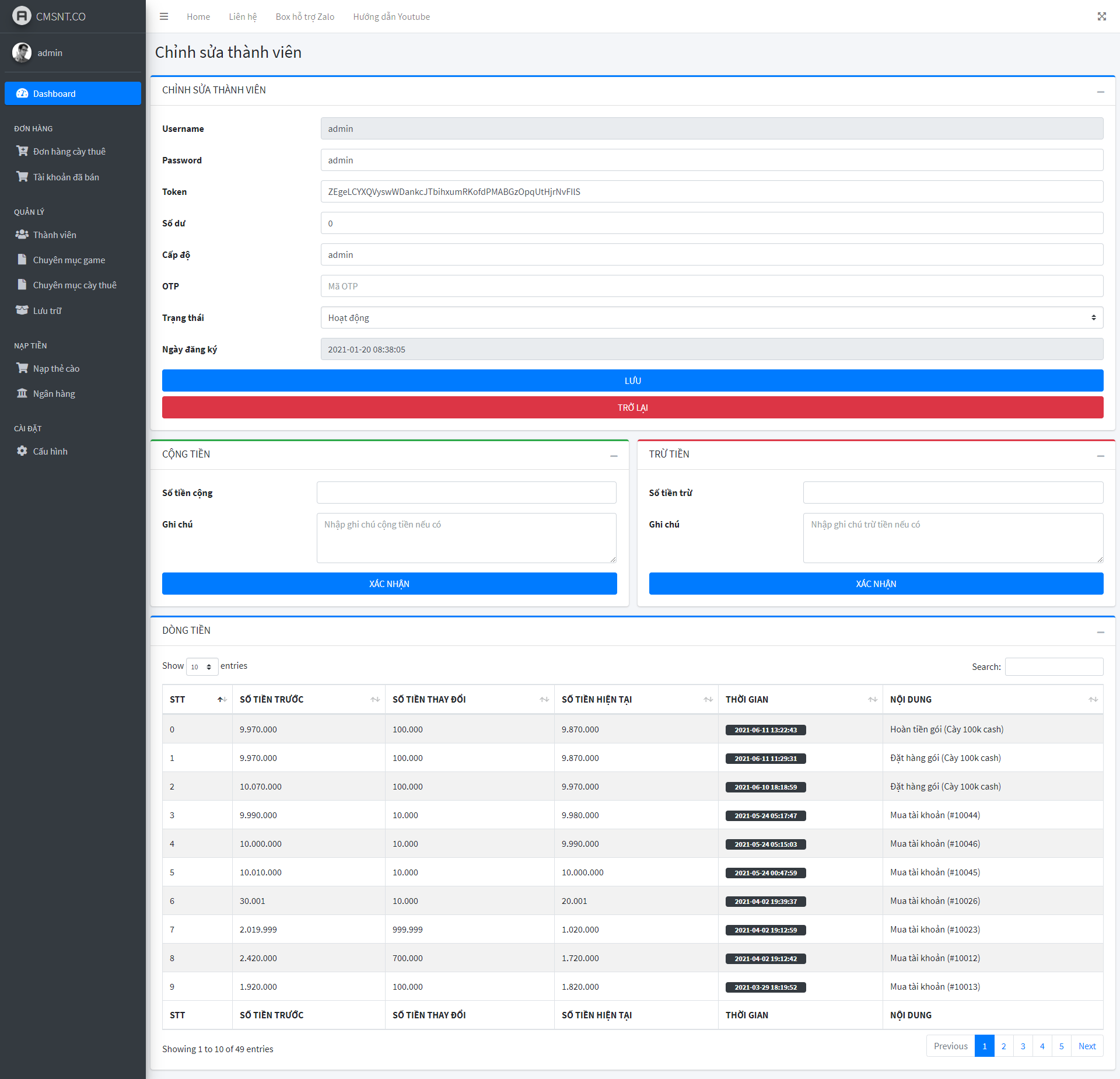Open the Liên hệ nav link

coord(243,16)
